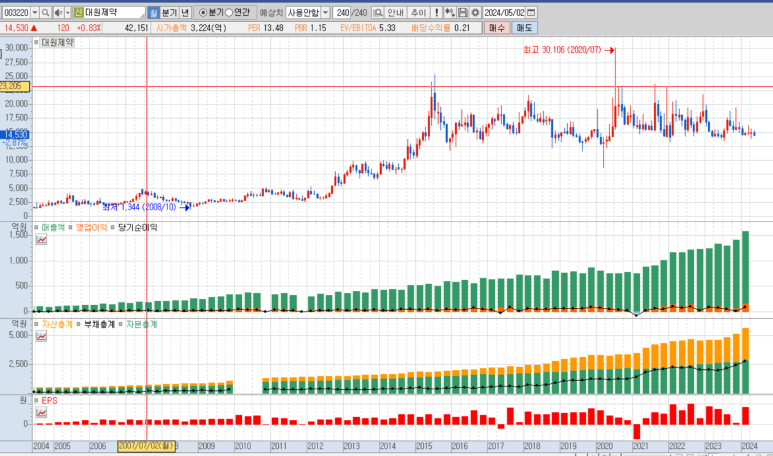Screen dimensions: 773x456
Task: Toggle the 대원제약 price series marker
Action: point(36,42)
